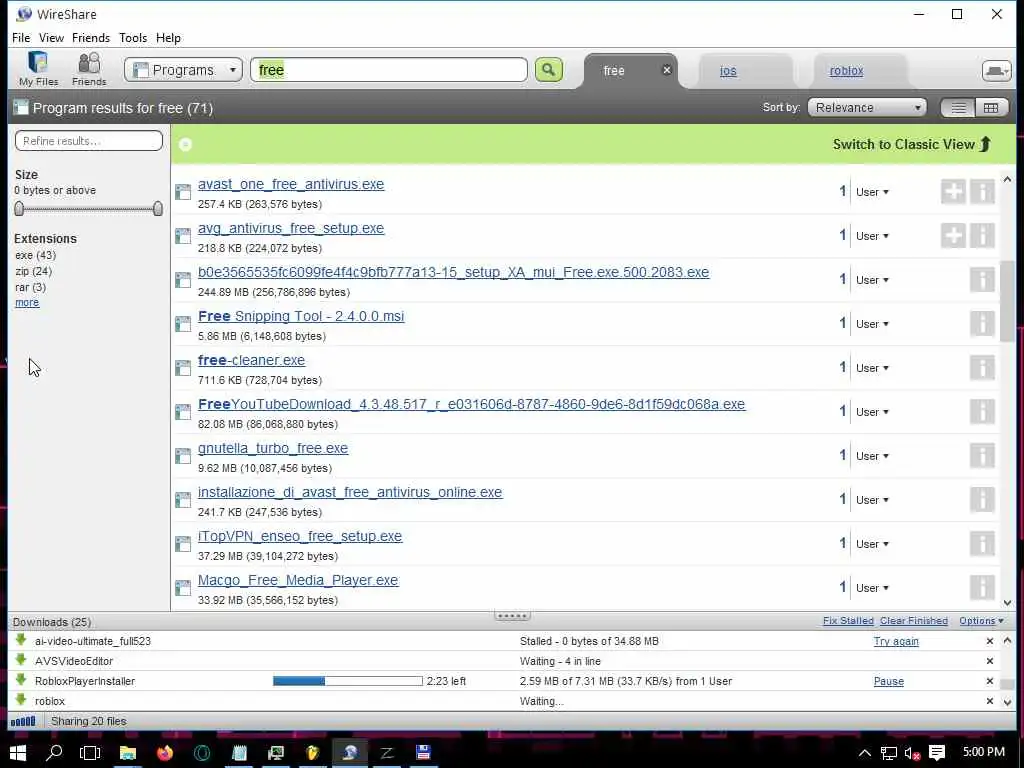Expand User dropdown for free-cleaner.exe
Screen dimensions: 1024x768
click(x=872, y=368)
